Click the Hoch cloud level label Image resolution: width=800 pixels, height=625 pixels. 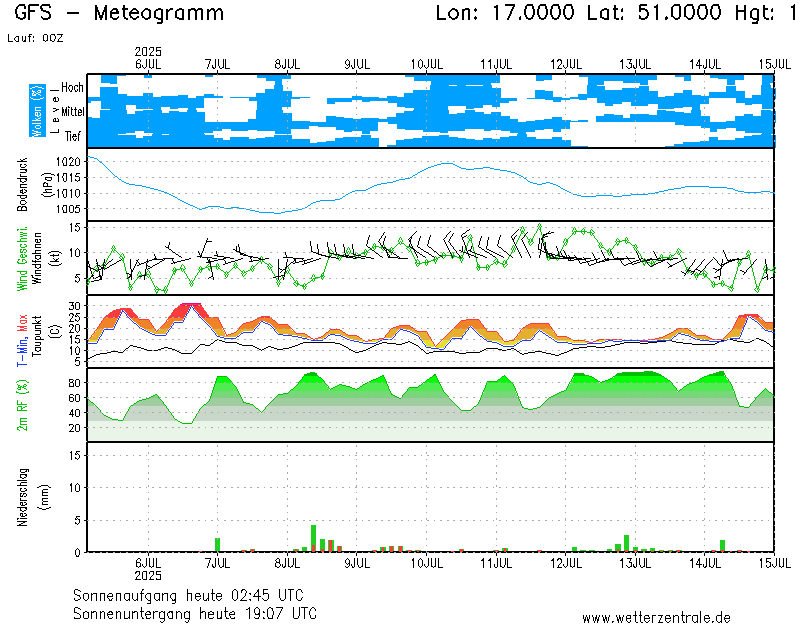[72, 87]
